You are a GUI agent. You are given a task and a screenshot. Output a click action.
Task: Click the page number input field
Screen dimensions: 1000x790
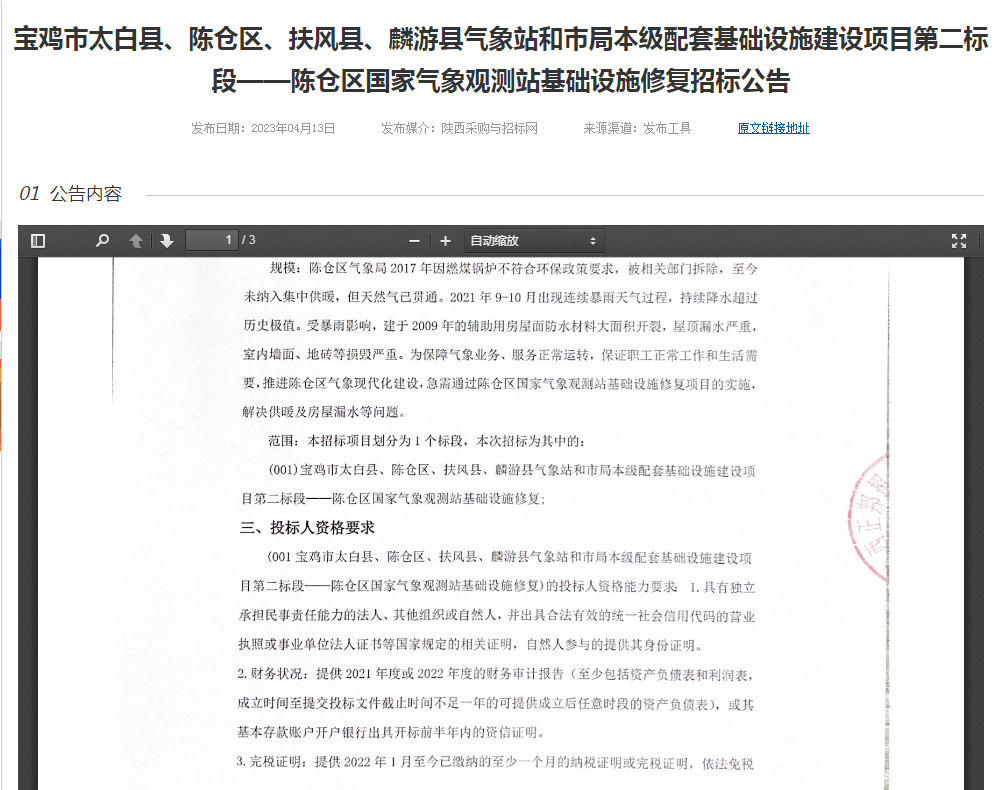(x=211, y=240)
